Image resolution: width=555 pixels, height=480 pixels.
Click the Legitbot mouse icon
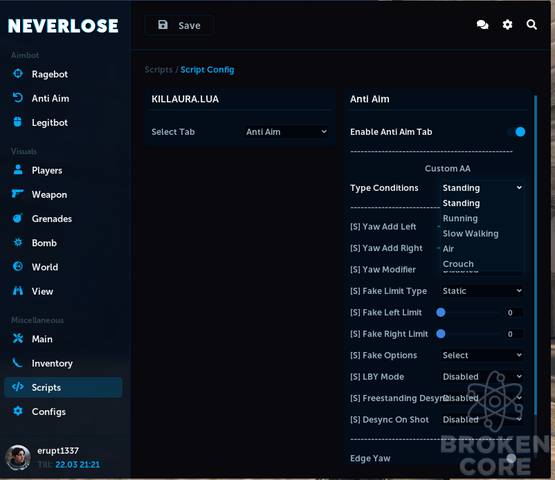pyautogui.click(x=18, y=122)
